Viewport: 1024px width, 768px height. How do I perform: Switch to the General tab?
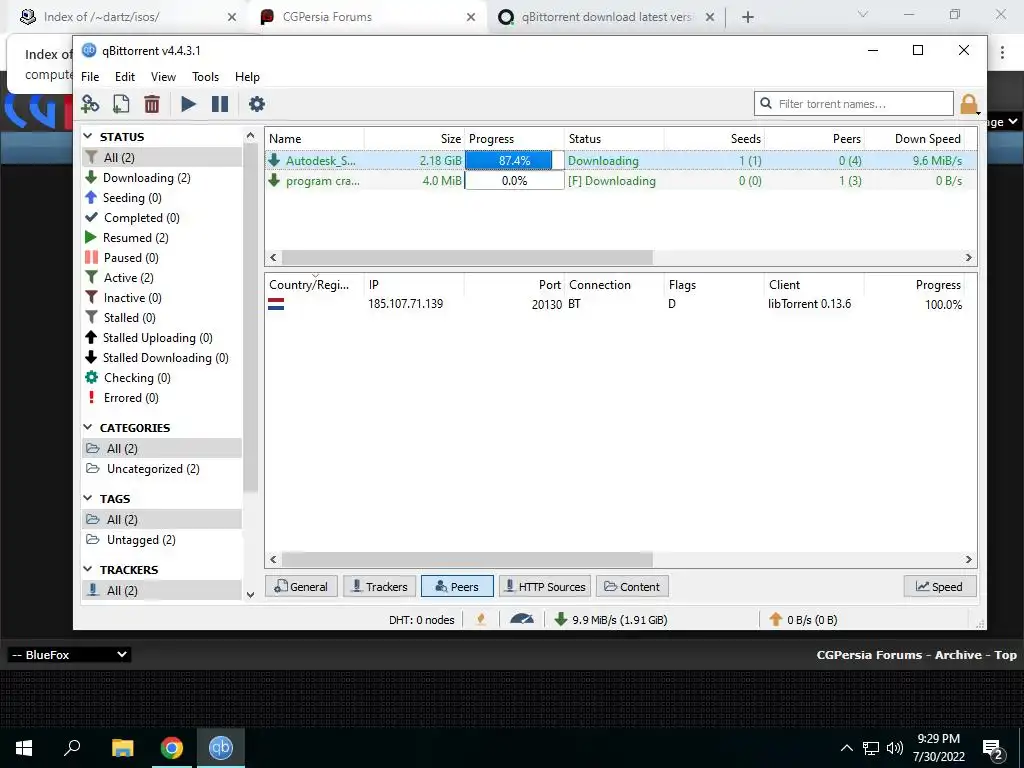point(301,586)
